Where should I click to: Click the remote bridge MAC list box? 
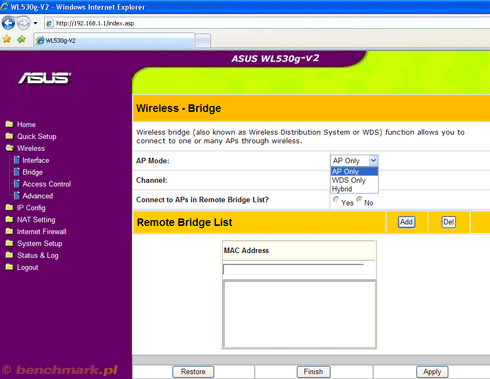299,314
